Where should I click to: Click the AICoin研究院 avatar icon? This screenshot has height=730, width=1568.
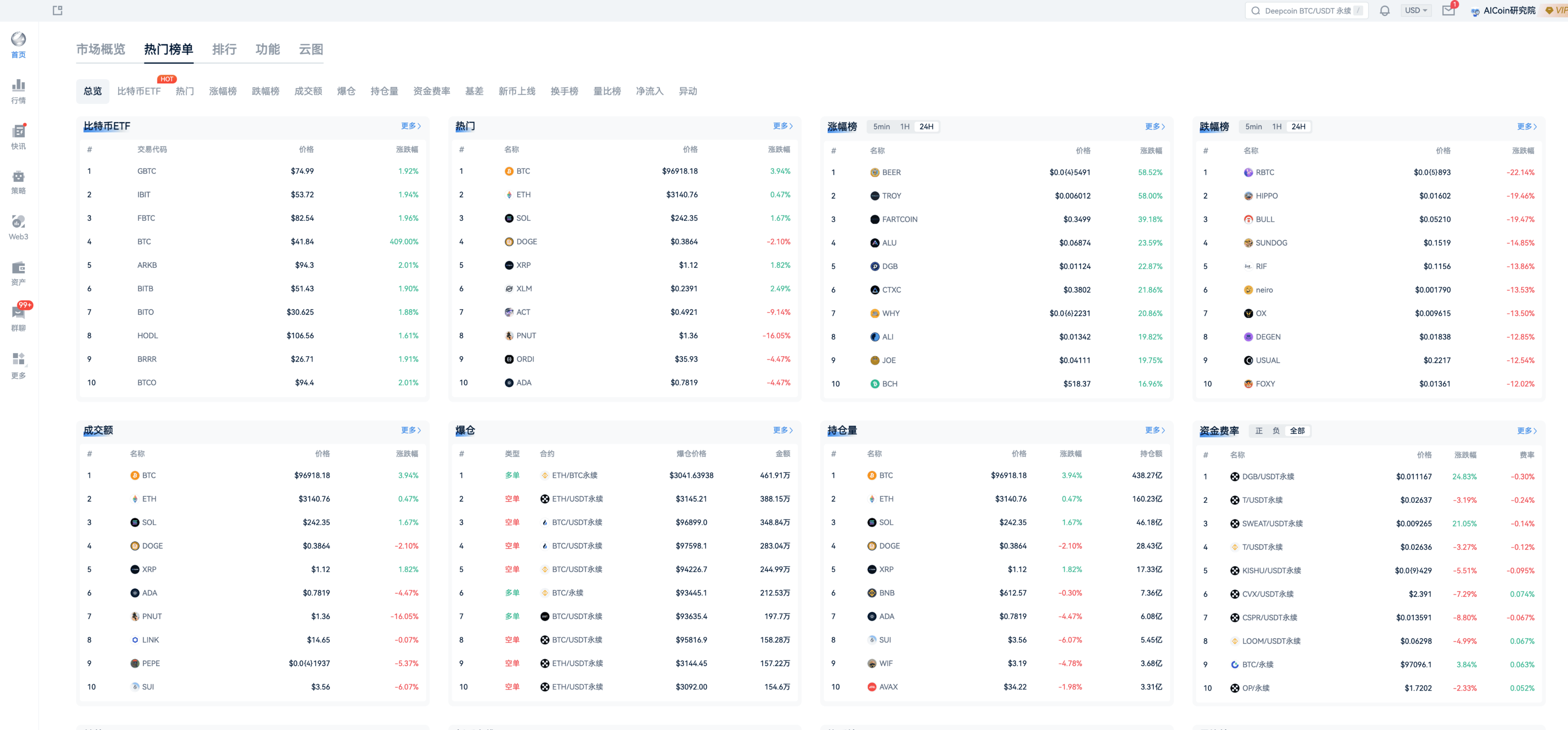tap(1475, 11)
